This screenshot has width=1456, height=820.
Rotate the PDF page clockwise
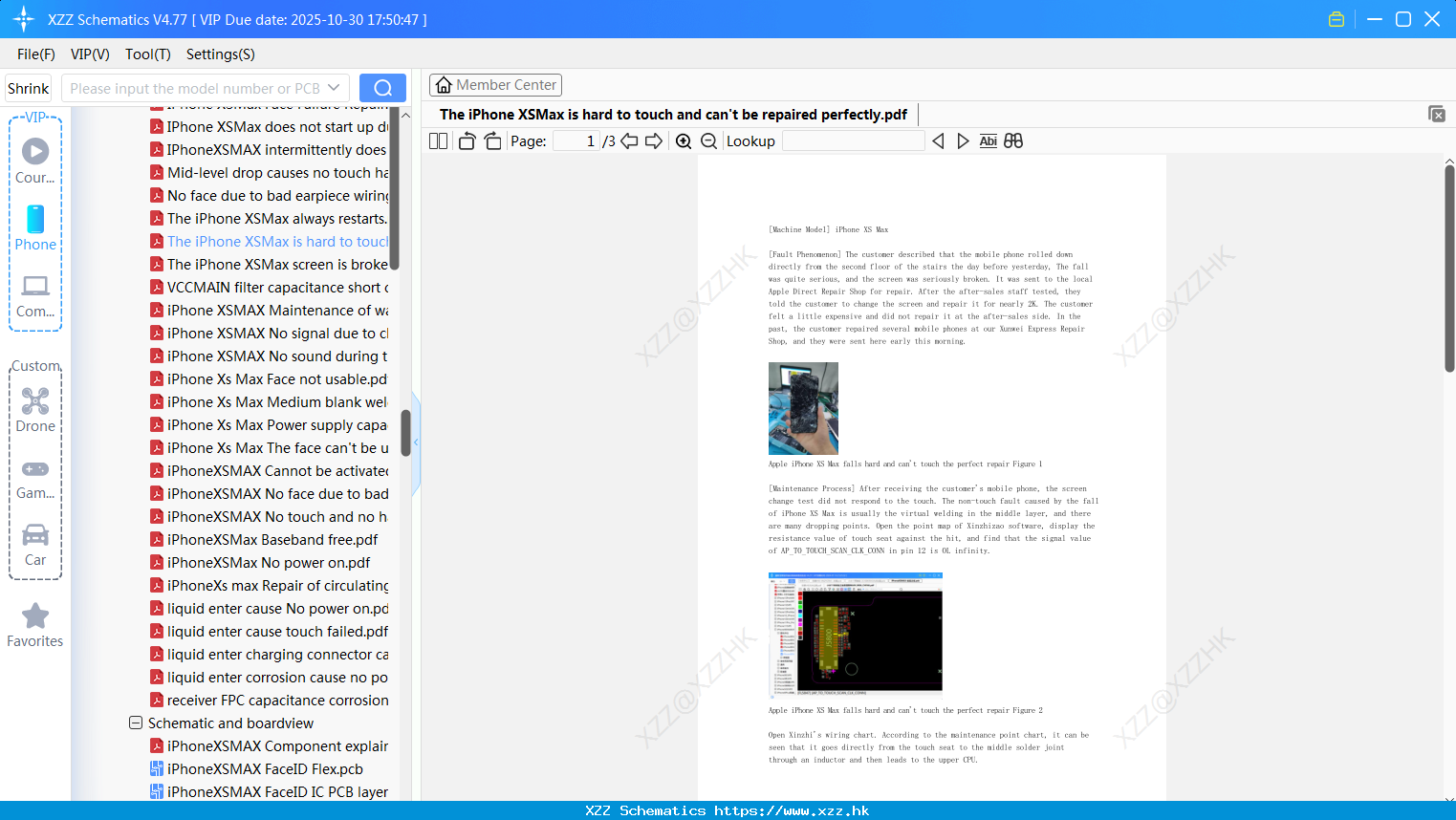pyautogui.click(x=492, y=140)
